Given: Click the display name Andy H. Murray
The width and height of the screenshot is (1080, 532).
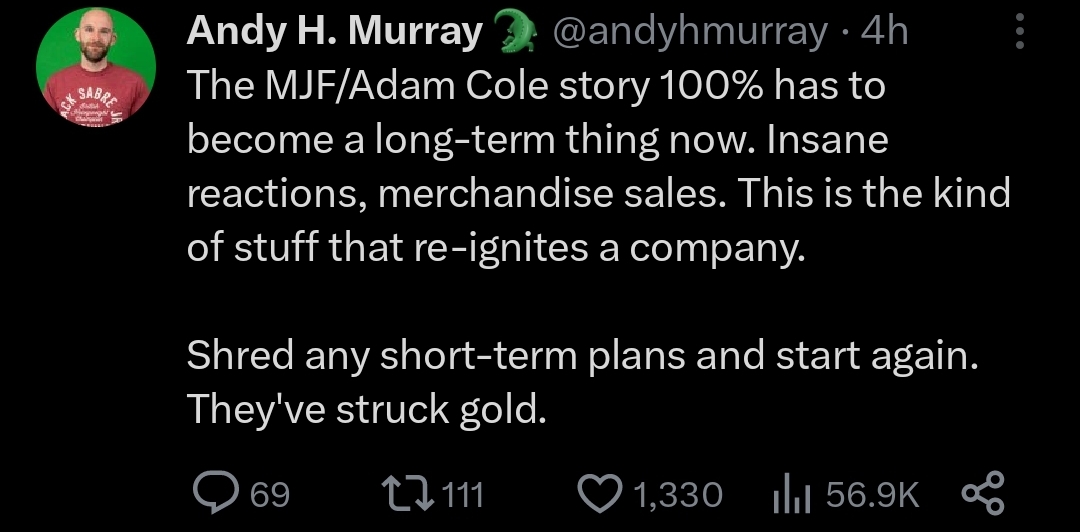Looking at the screenshot, I should point(334,32).
